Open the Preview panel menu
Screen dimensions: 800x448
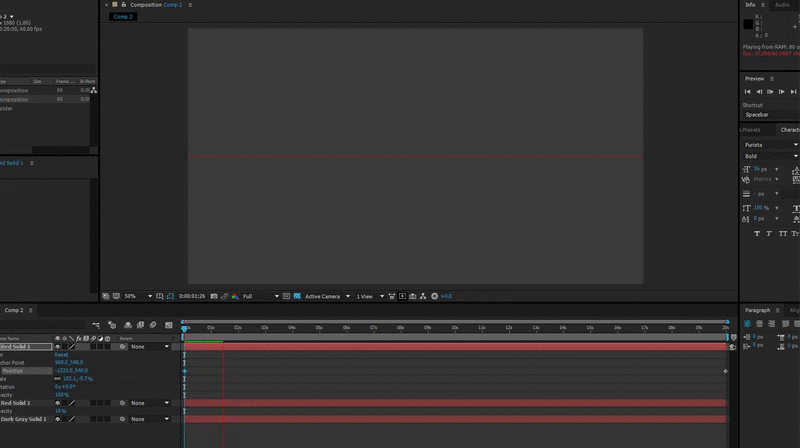[772, 79]
